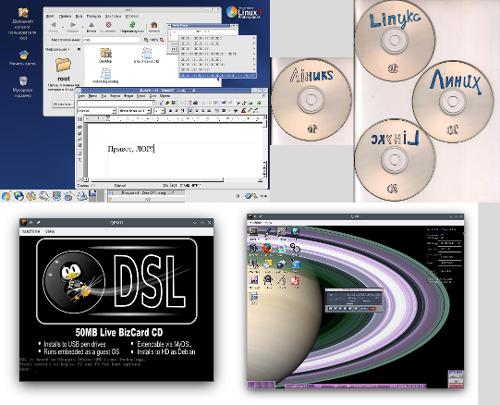Viewport: 500px width, 405px height.
Task: Launch the globe browser icon on taskbar
Action: 19,196
